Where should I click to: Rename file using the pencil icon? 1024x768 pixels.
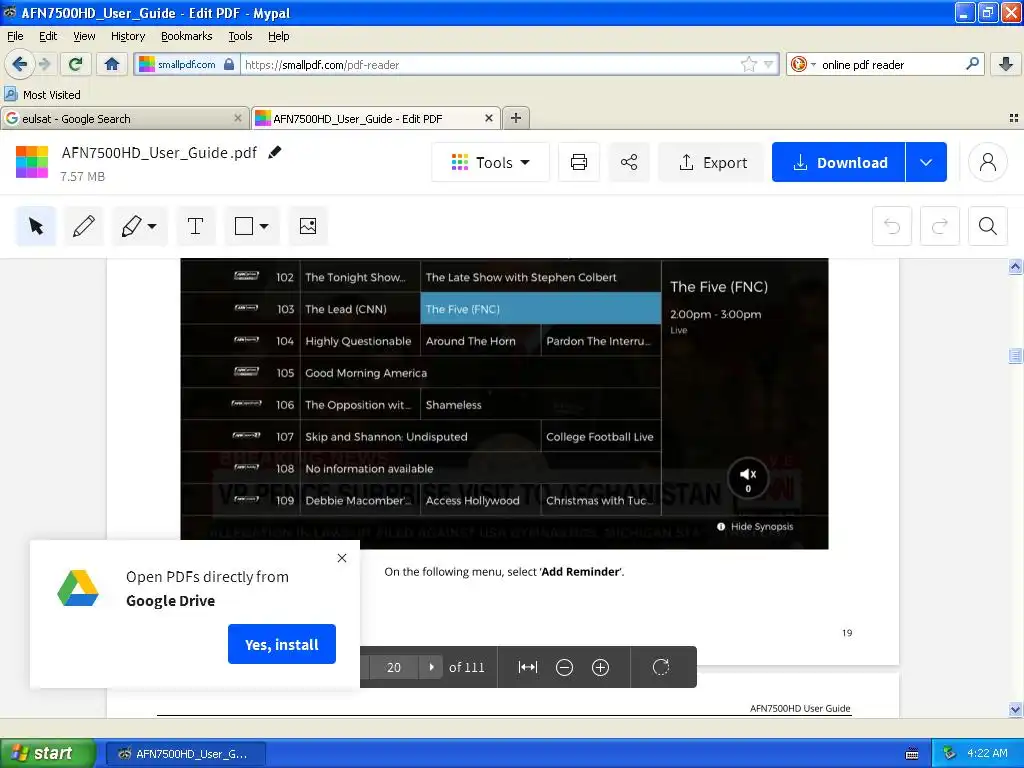tap(275, 152)
